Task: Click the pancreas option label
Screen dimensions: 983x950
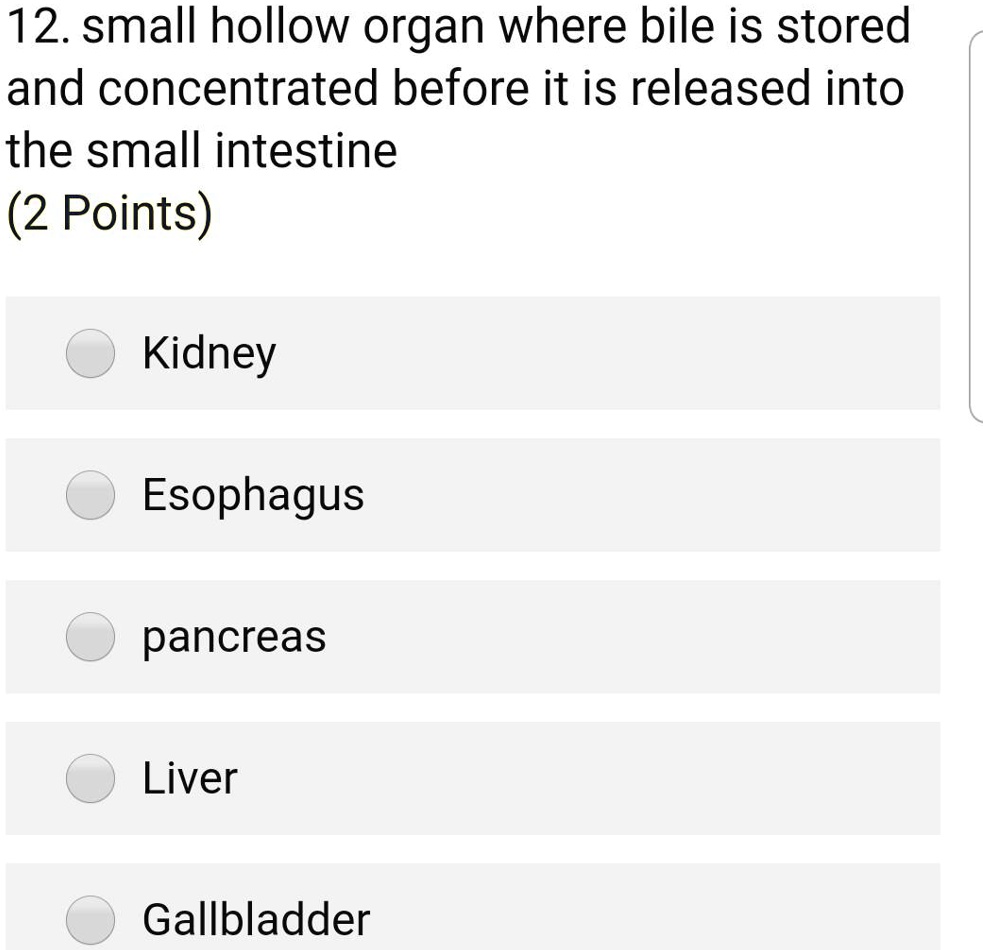Action: click(x=233, y=637)
